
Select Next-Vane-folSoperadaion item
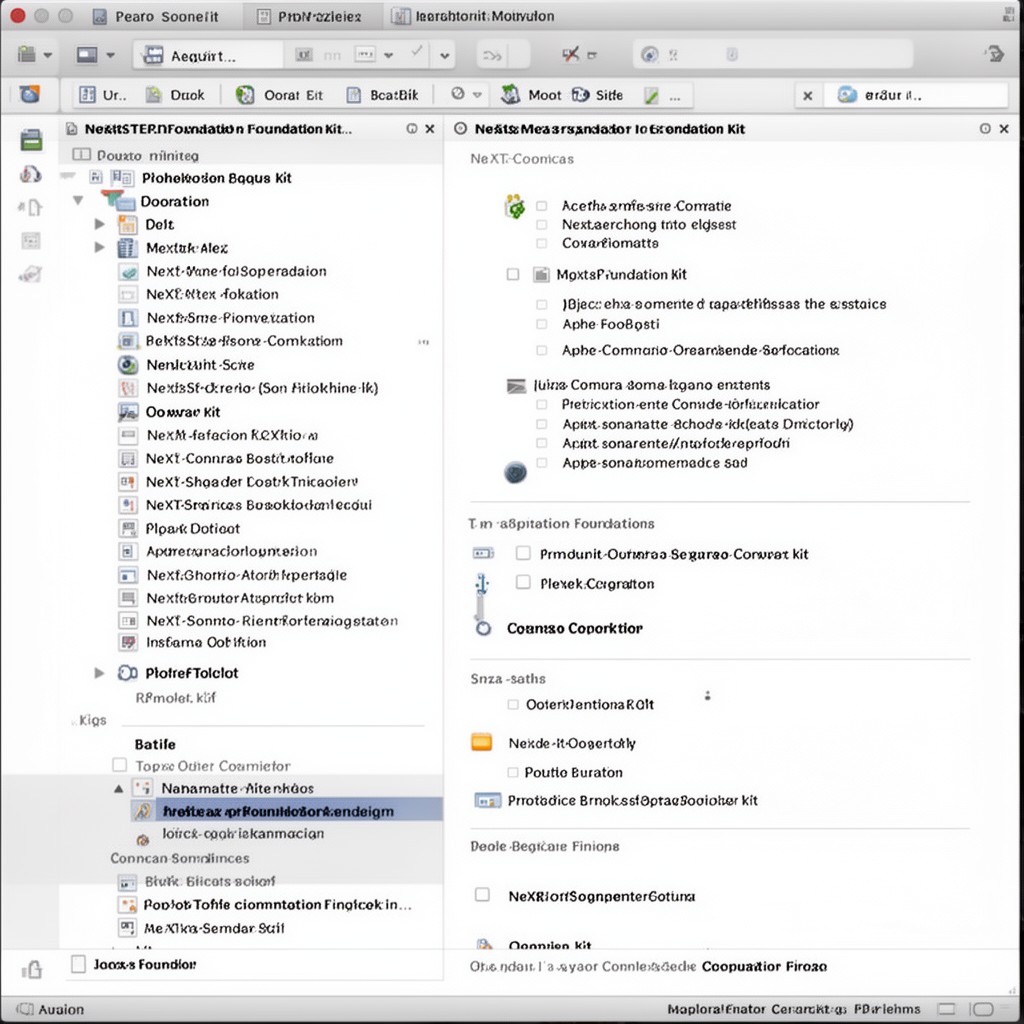tap(236, 271)
